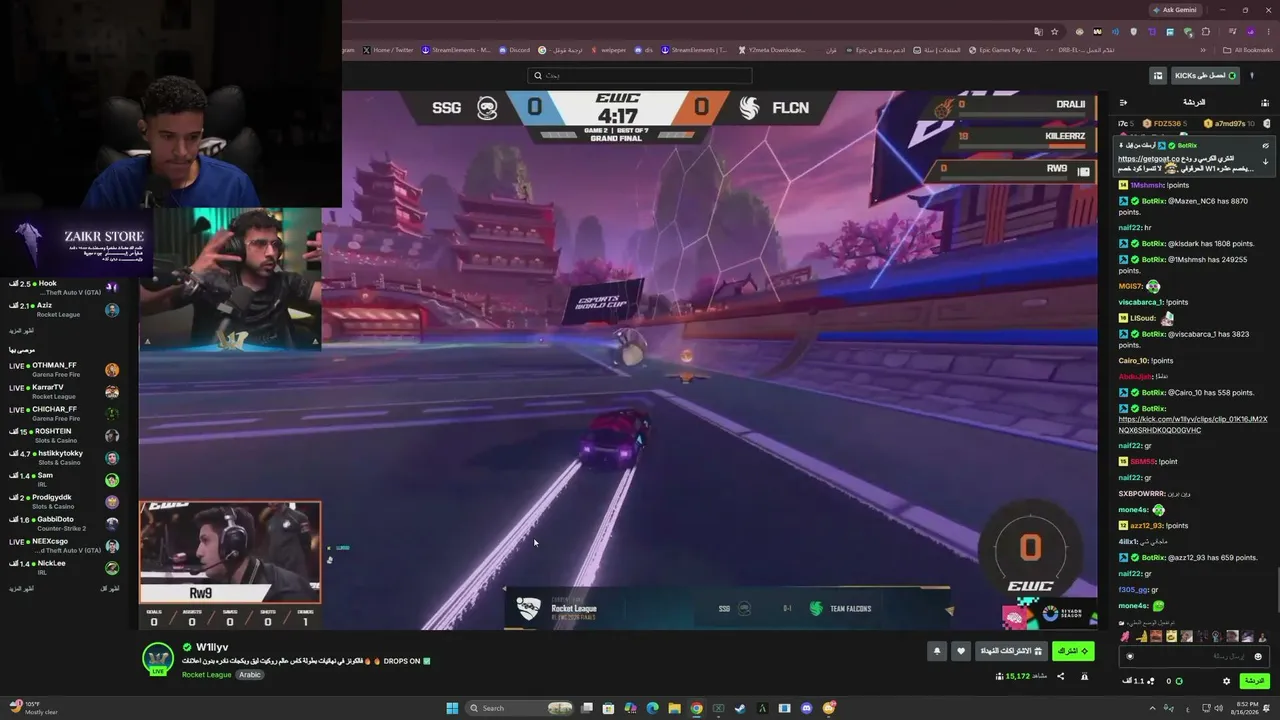Open hstikkytokky channel in sidebar
Image resolution: width=1280 pixels, height=720 pixels.
click(x=62, y=458)
